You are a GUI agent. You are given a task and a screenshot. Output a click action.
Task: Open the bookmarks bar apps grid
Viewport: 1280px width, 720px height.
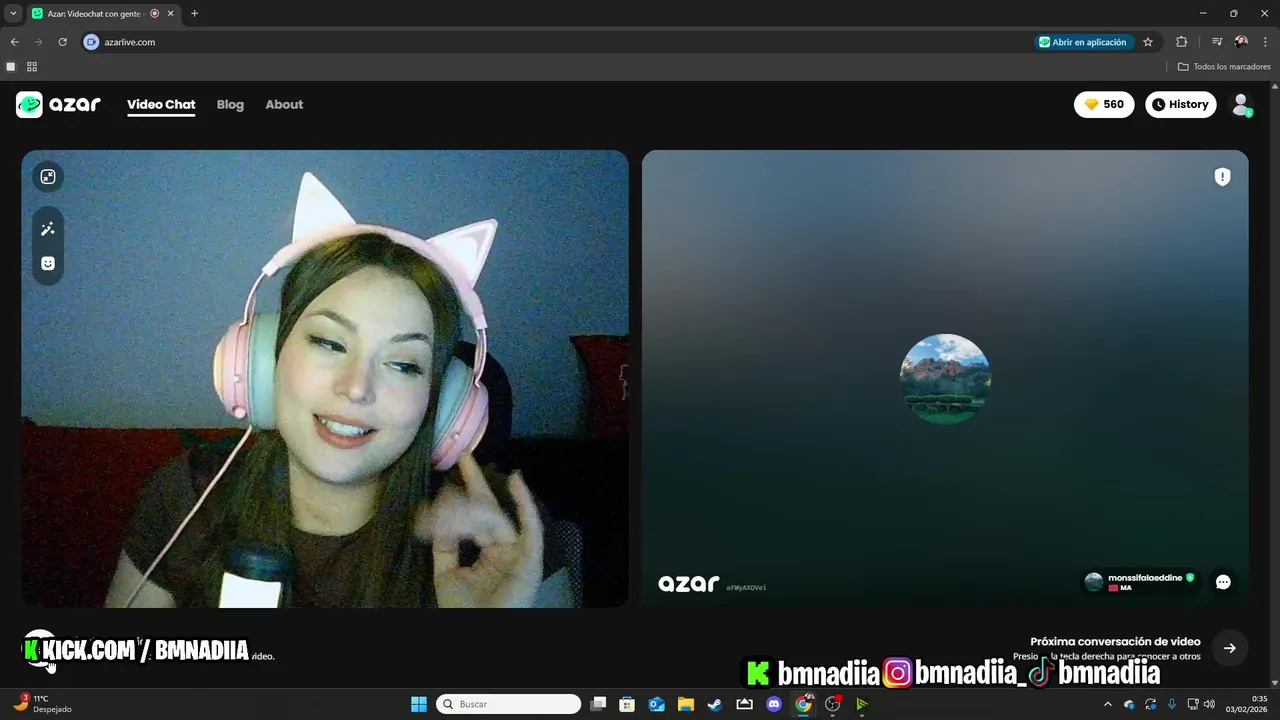click(32, 67)
